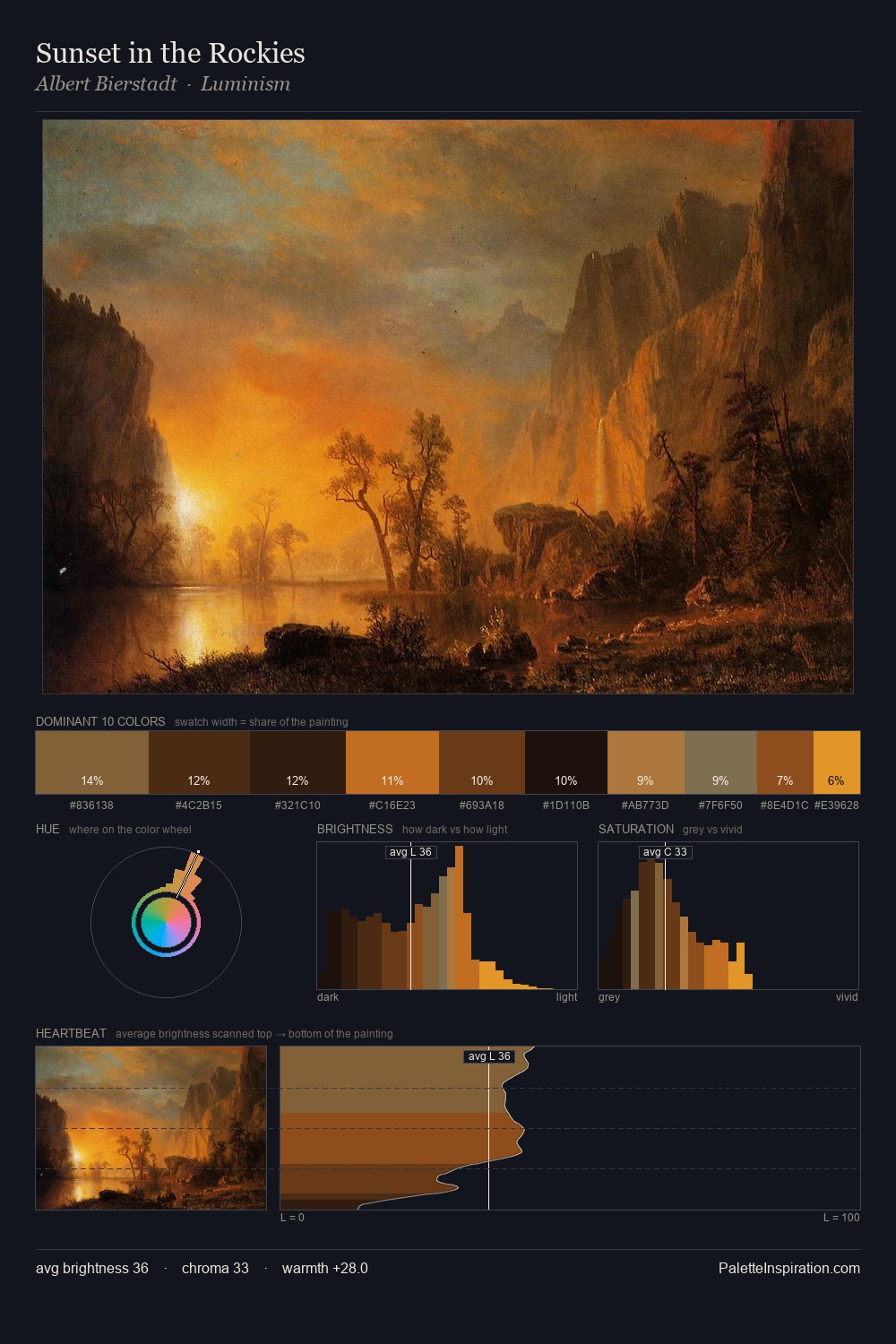Viewport: 896px width, 1344px height.
Task: Click the avg C 33 label in Saturation chart
Action: click(x=665, y=852)
